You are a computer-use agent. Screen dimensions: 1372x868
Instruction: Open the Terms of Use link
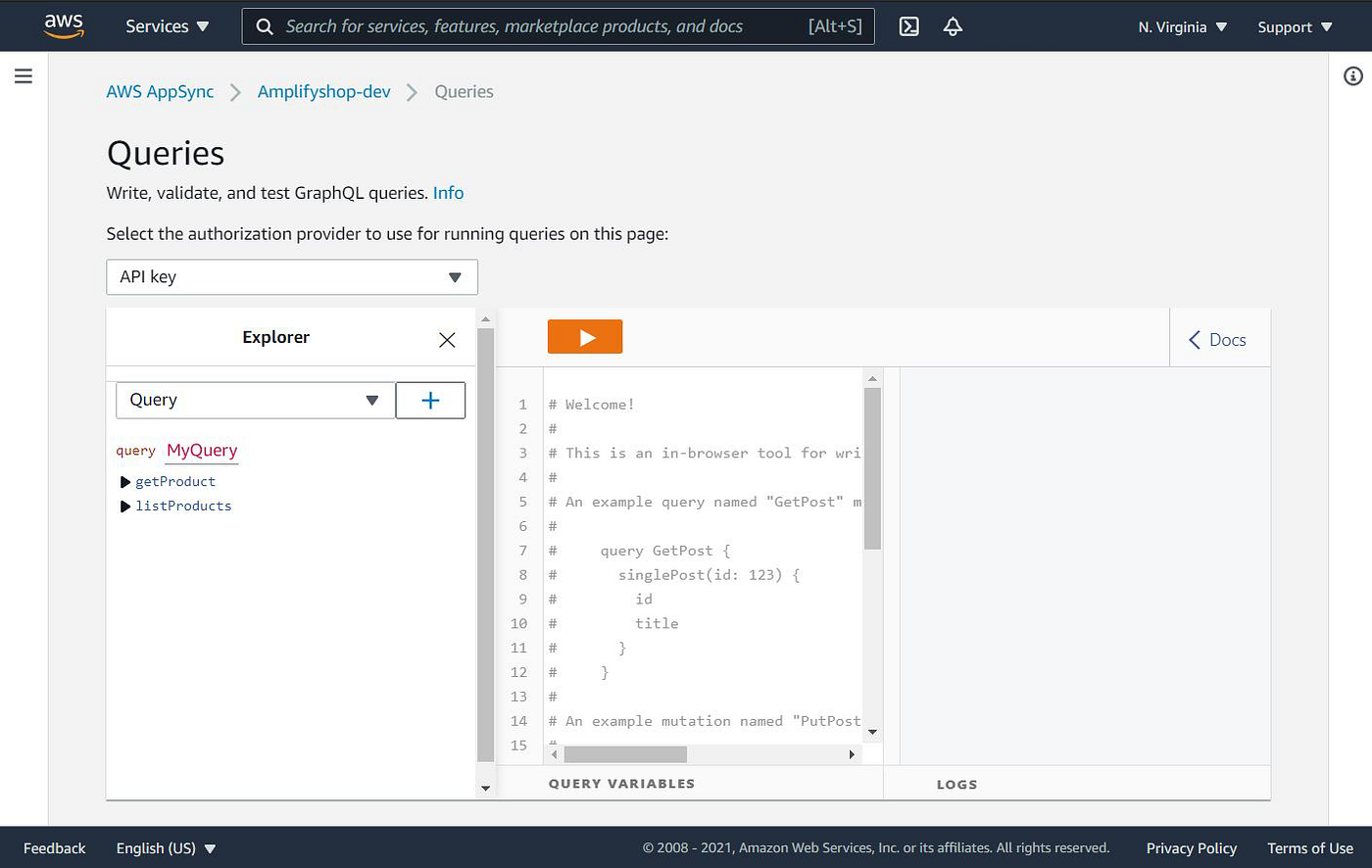click(1310, 848)
